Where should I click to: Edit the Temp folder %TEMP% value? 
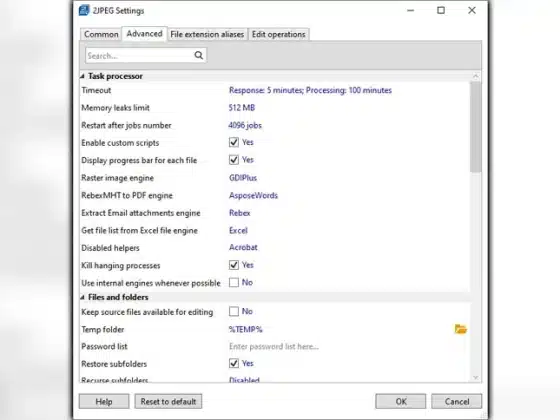click(246, 329)
